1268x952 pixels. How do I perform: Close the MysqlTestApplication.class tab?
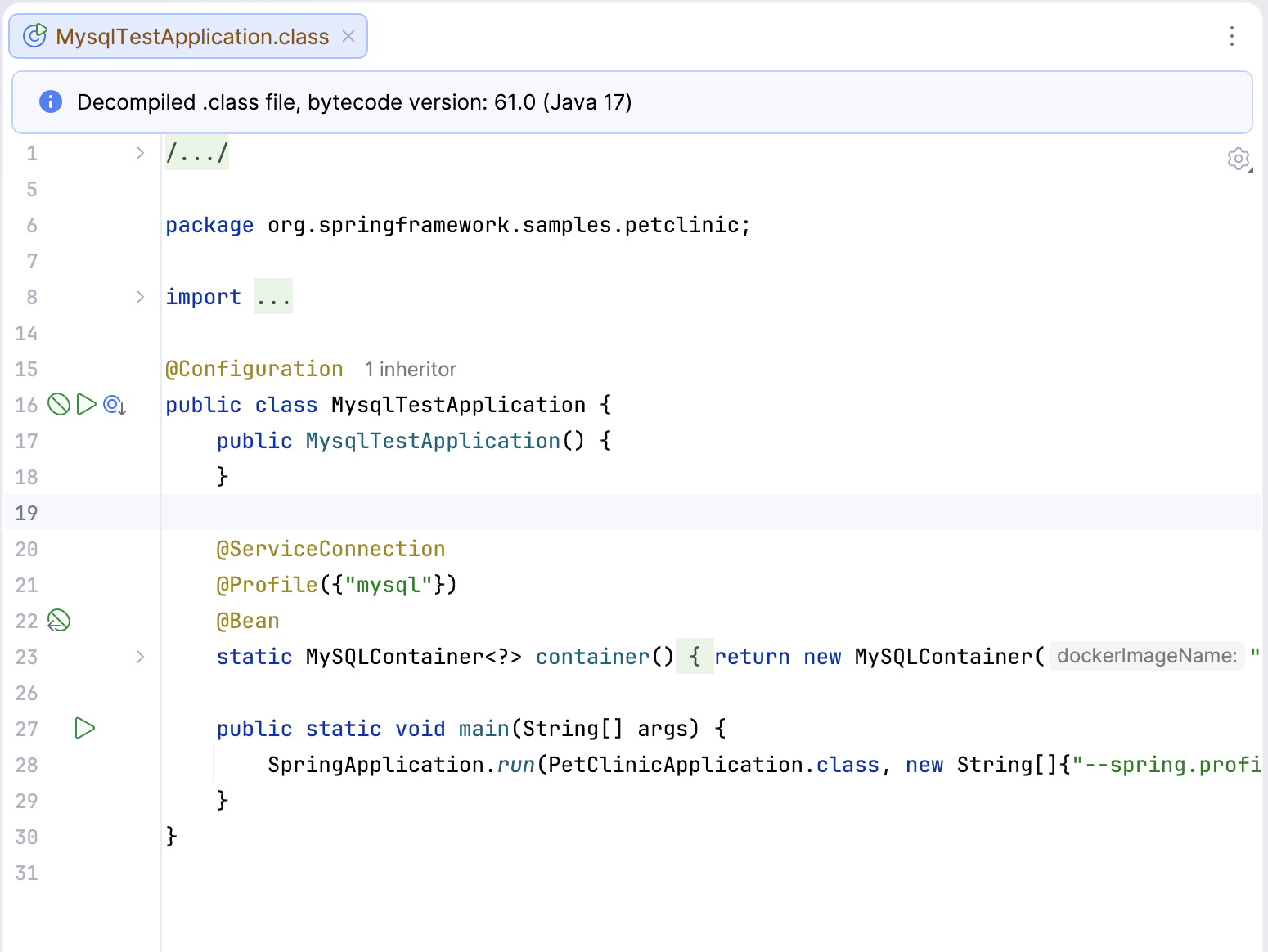point(348,36)
